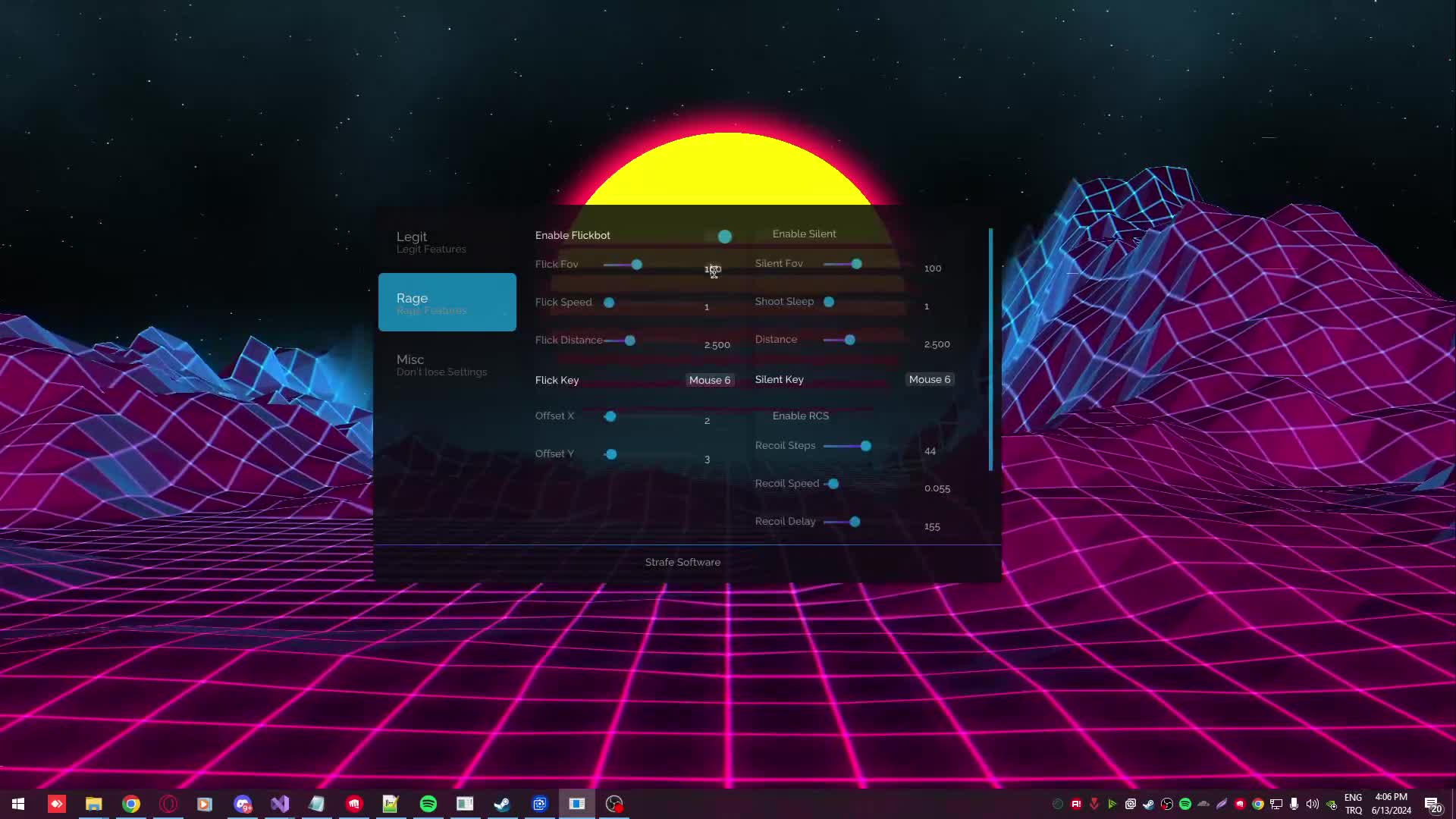Open Opera GX browser from the taskbar
1456x819 pixels.
168,803
